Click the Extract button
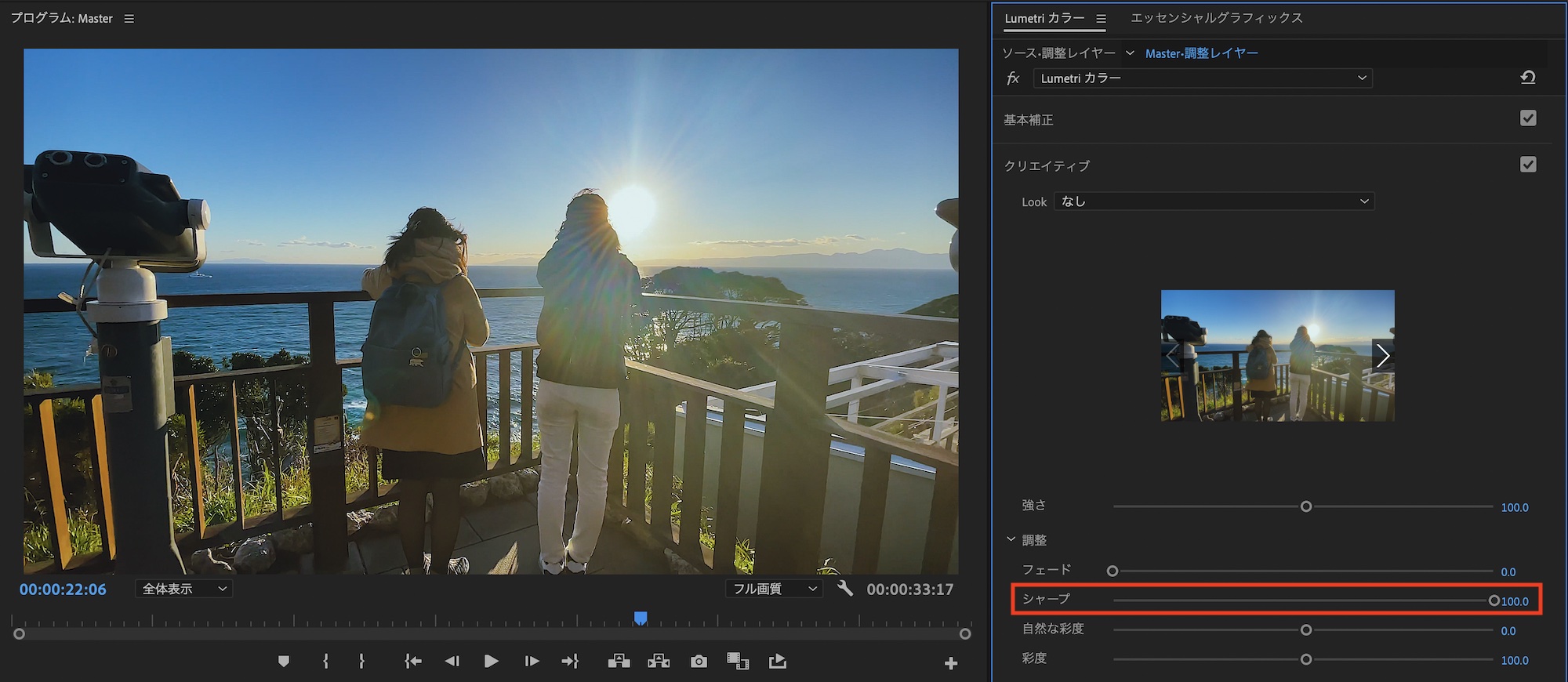This screenshot has width=1568, height=682. (659, 662)
